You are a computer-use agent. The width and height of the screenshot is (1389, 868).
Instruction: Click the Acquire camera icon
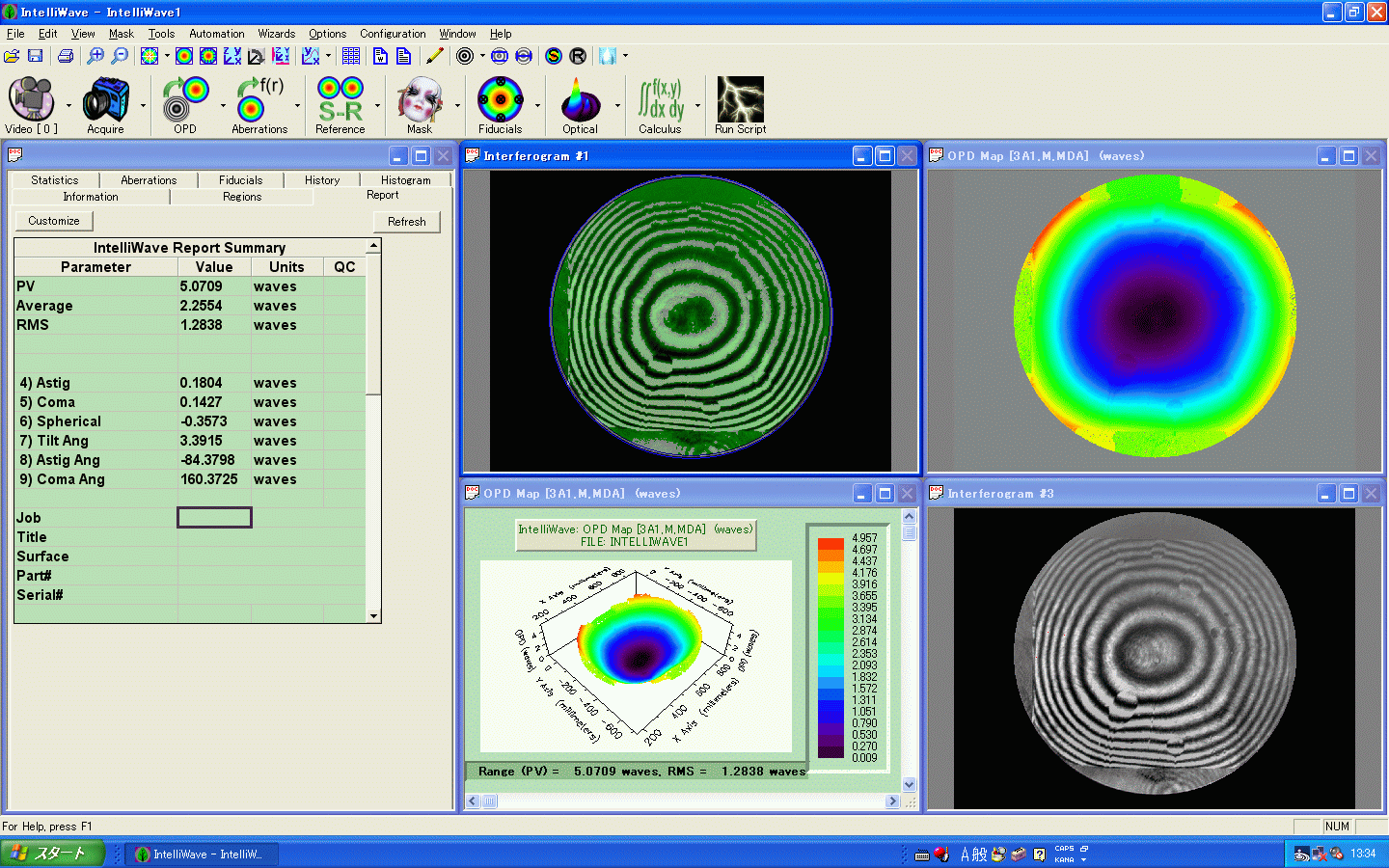tap(105, 105)
